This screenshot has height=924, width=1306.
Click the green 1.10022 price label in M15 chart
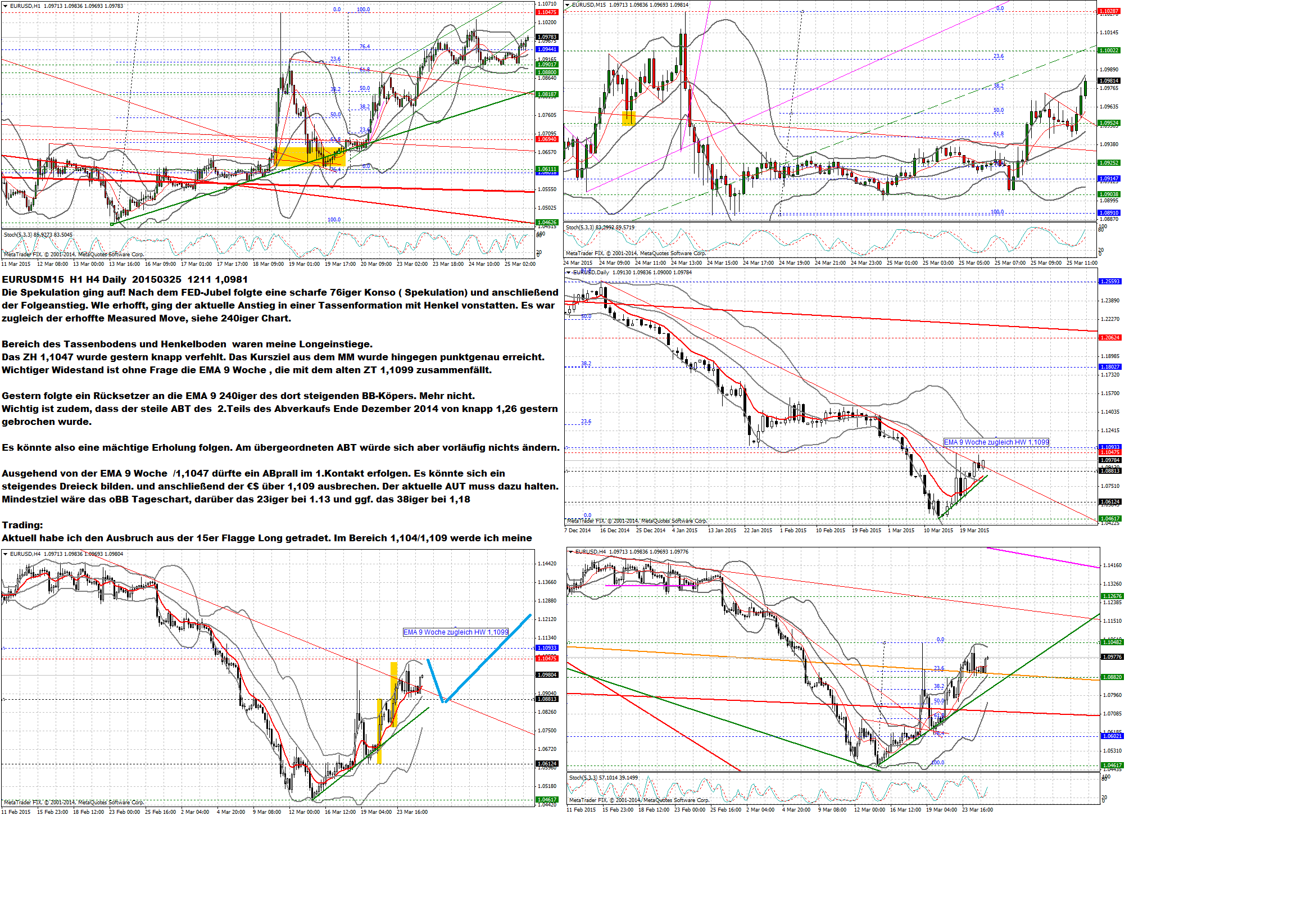pyautogui.click(x=1109, y=51)
